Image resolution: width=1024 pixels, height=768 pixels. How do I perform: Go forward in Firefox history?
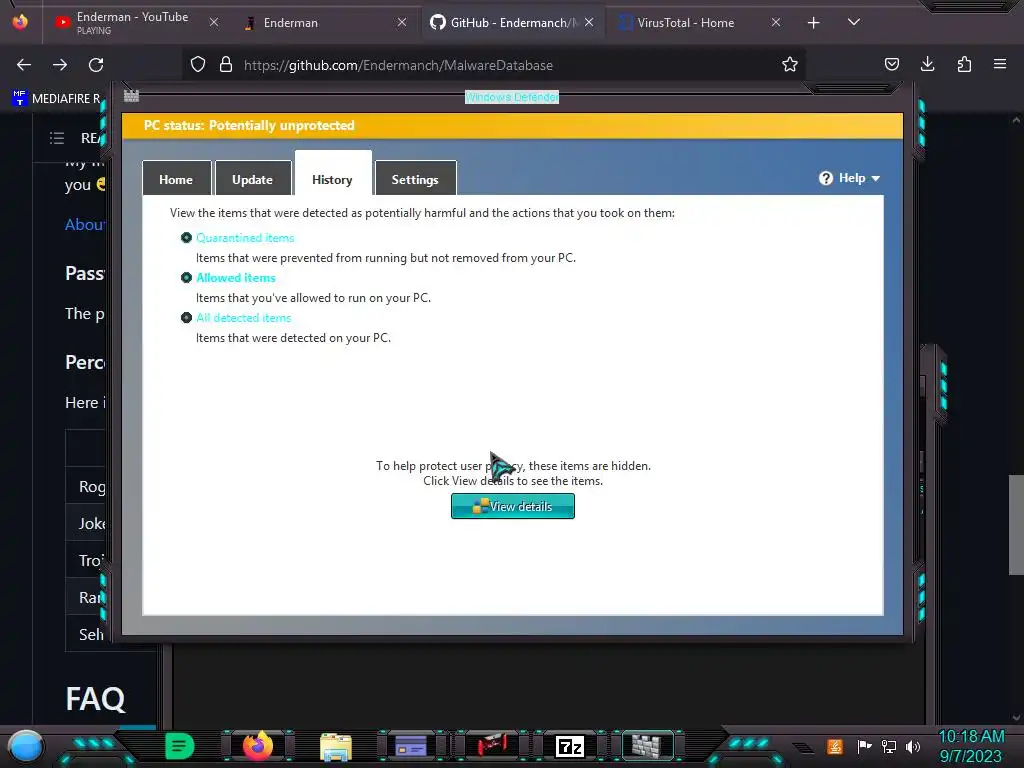(x=60, y=65)
